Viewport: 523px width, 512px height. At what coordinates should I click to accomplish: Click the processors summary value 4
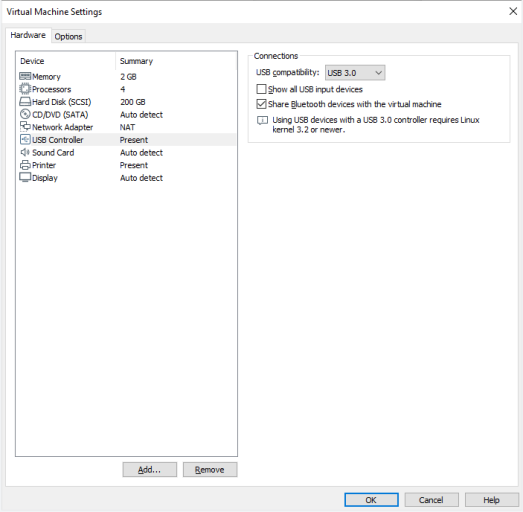tap(123, 89)
